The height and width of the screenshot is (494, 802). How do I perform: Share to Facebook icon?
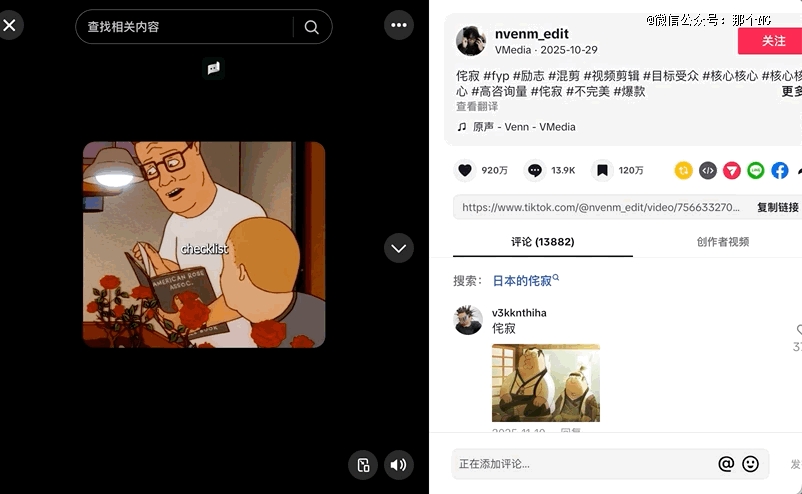779,170
